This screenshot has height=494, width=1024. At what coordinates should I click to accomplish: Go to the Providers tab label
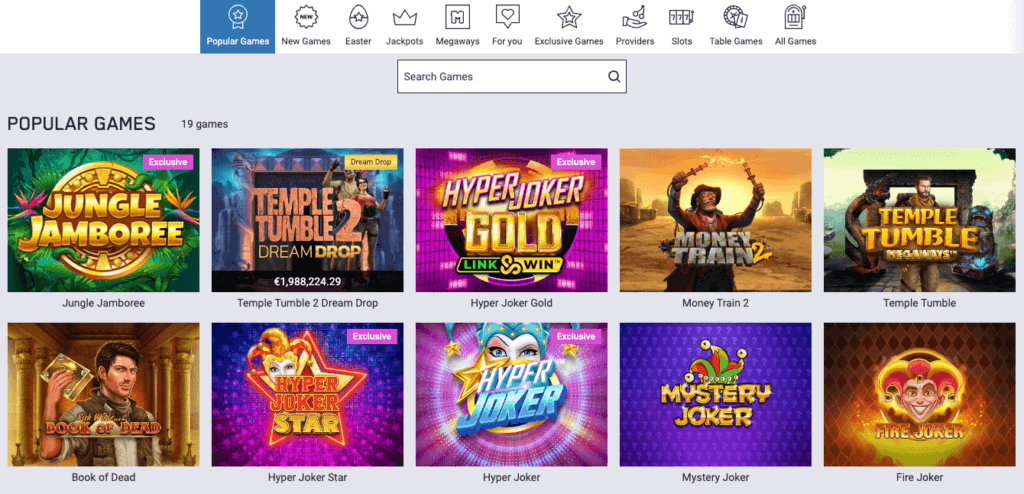point(635,41)
